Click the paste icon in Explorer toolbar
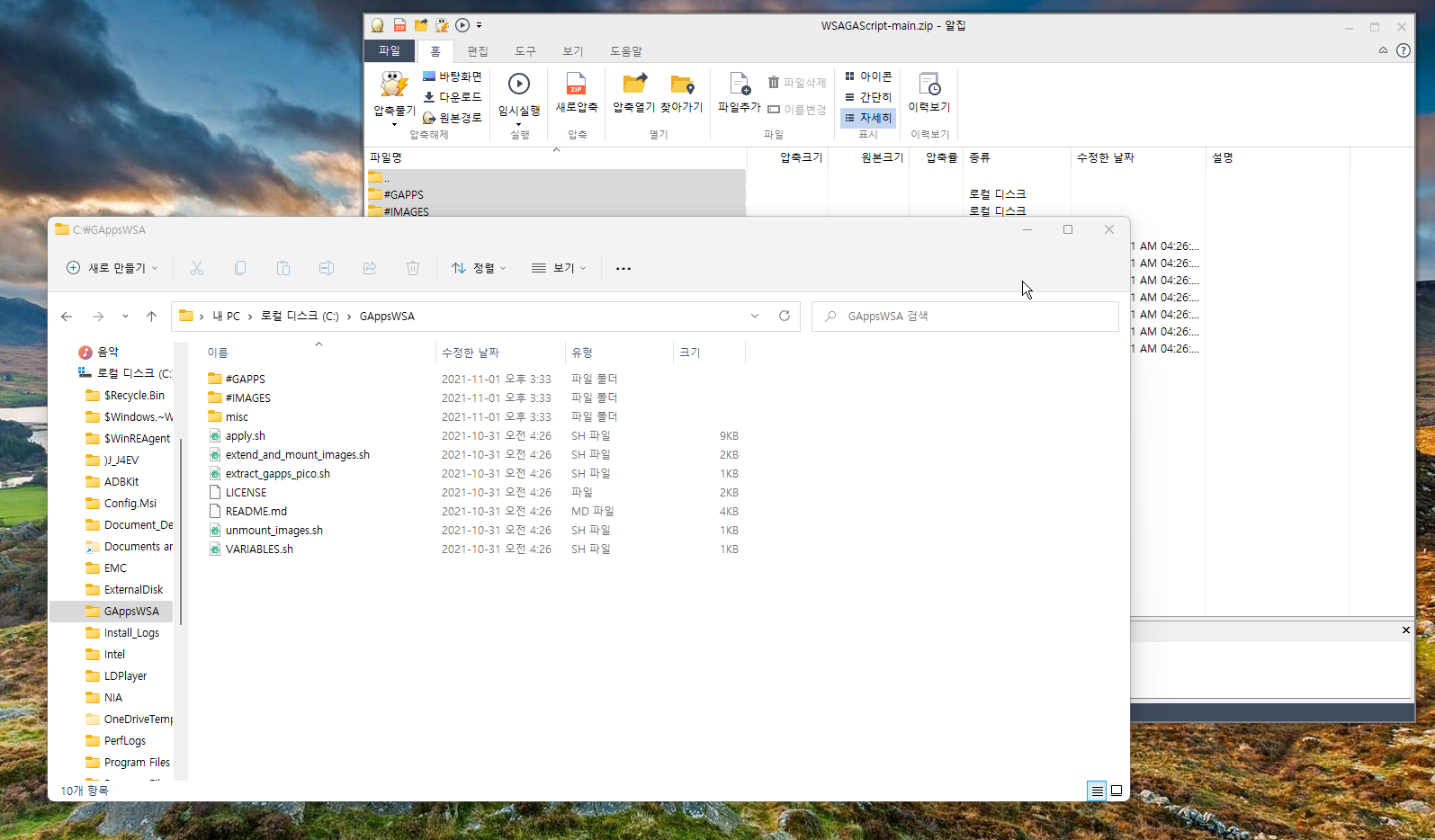 click(283, 268)
